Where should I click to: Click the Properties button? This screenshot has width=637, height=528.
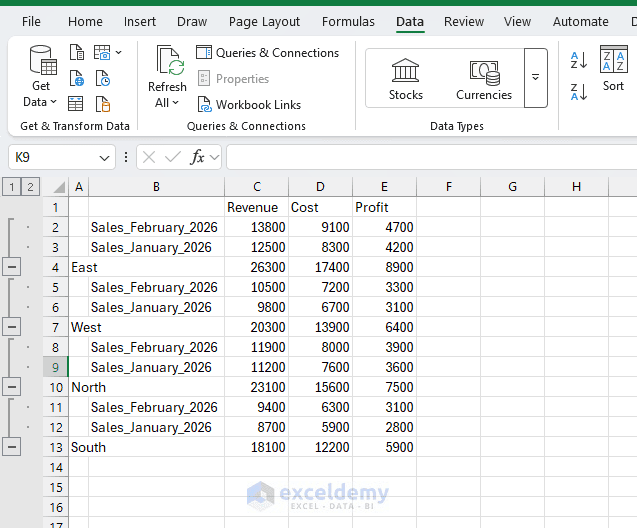pyautogui.click(x=234, y=79)
